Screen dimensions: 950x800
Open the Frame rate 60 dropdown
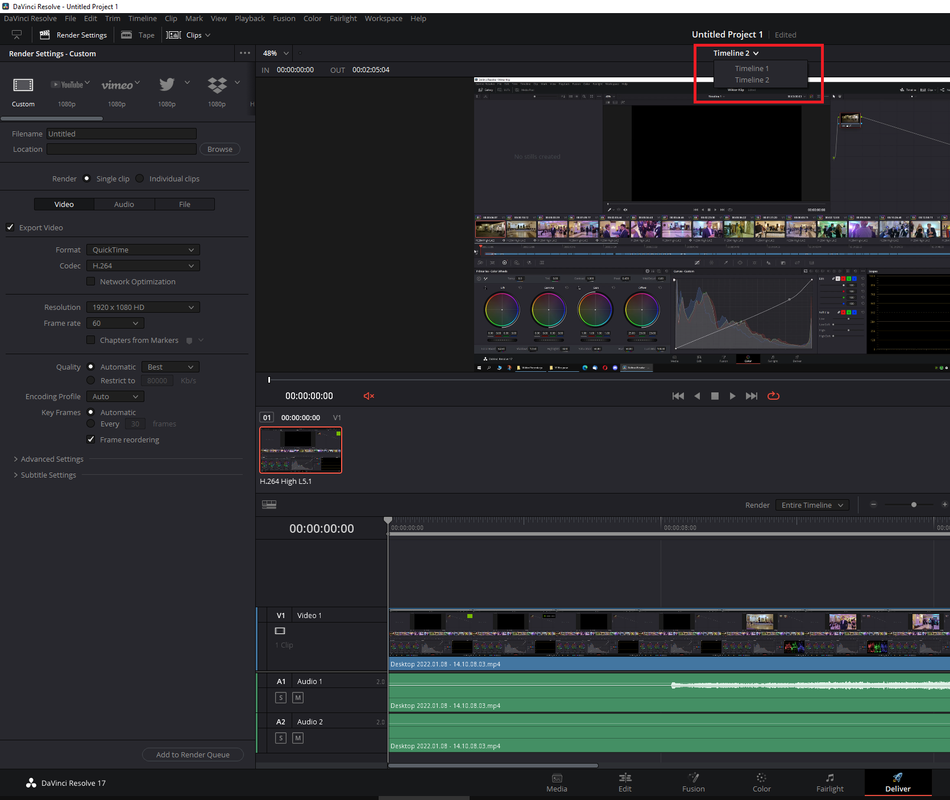115,323
